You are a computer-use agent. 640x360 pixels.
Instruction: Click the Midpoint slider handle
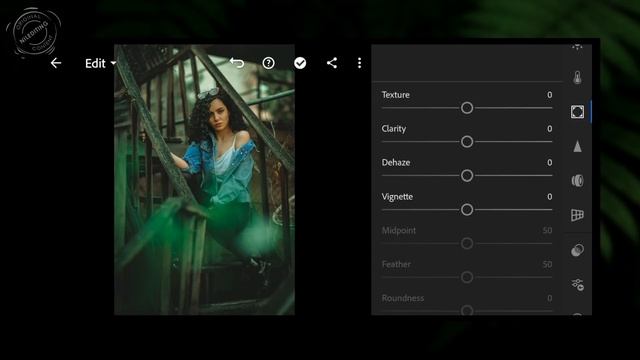[x=467, y=243]
